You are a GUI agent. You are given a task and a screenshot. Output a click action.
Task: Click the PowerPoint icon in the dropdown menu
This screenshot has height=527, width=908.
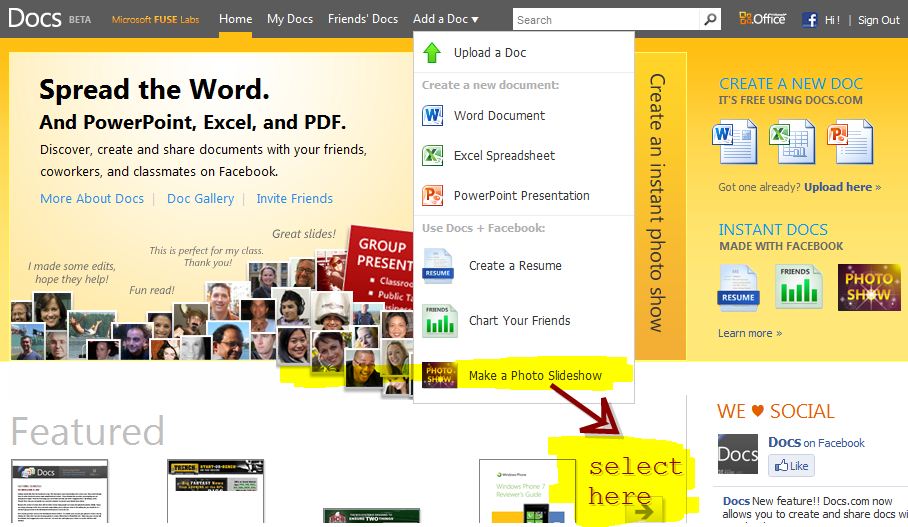pyautogui.click(x=433, y=195)
